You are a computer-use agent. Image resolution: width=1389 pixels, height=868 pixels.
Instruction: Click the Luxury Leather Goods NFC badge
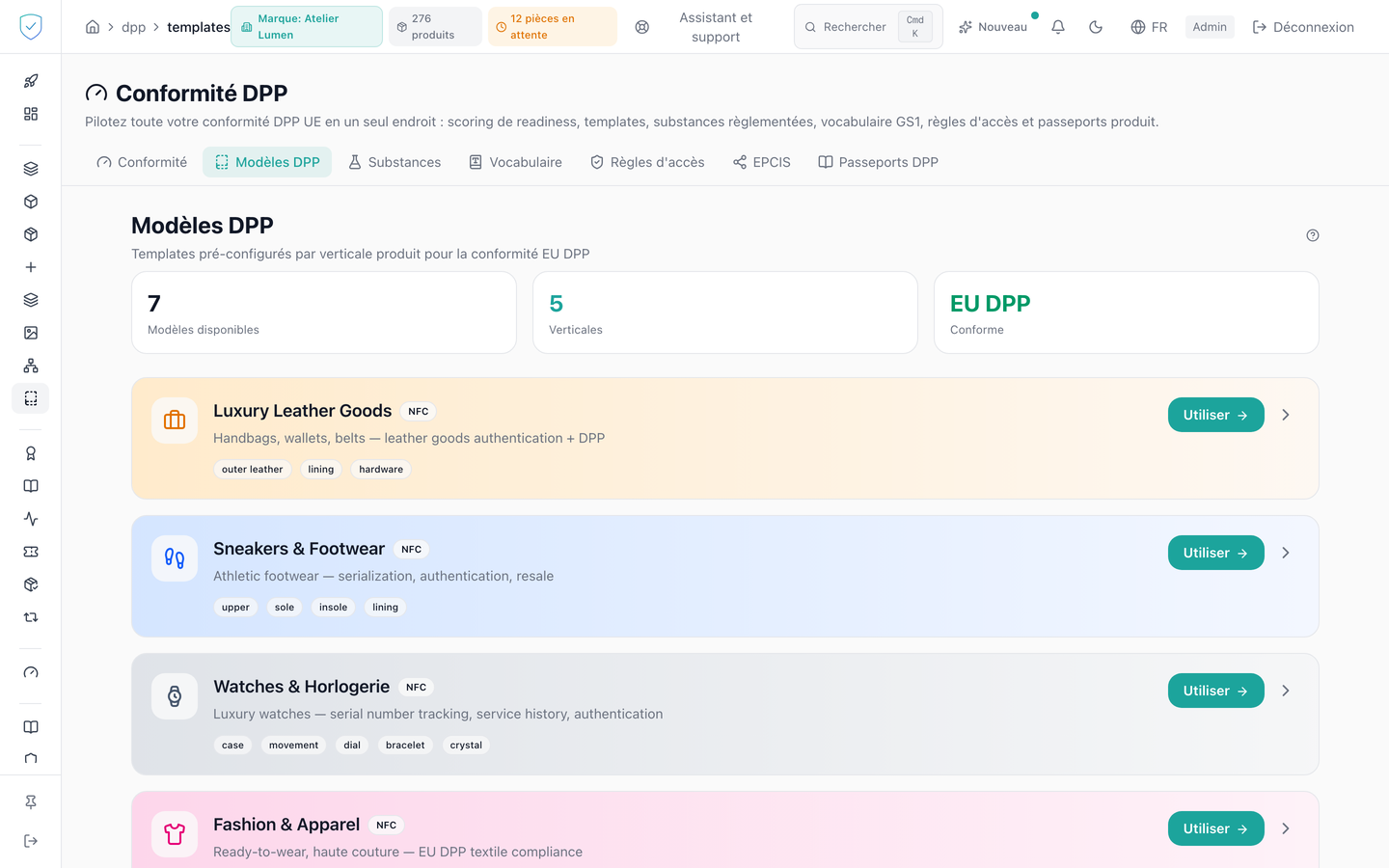coord(419,412)
